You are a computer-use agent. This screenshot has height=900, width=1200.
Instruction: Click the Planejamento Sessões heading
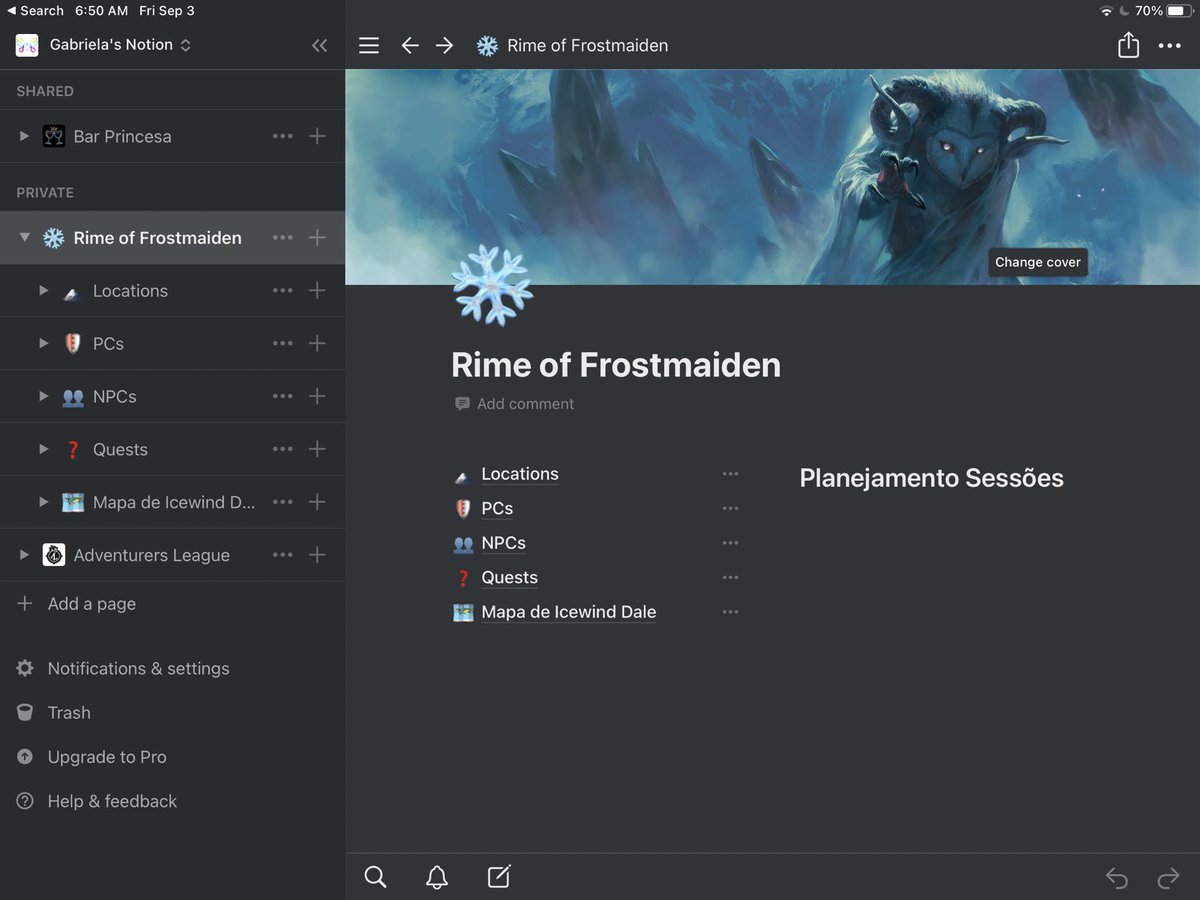tap(931, 478)
